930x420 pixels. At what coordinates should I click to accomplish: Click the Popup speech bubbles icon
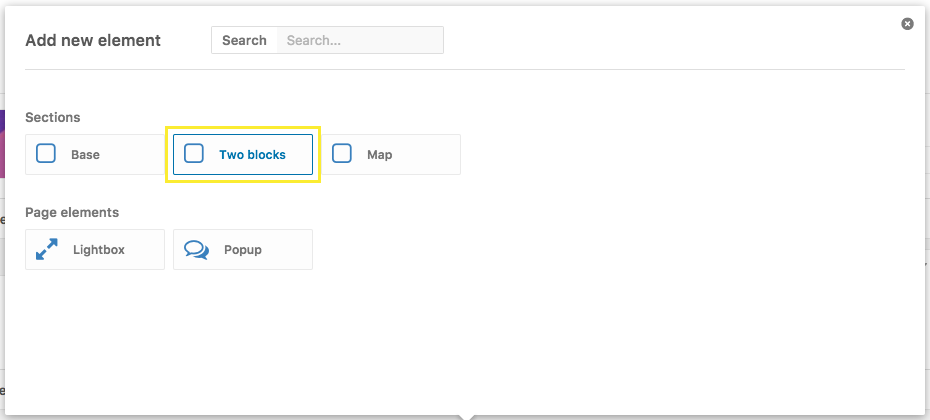click(196, 250)
